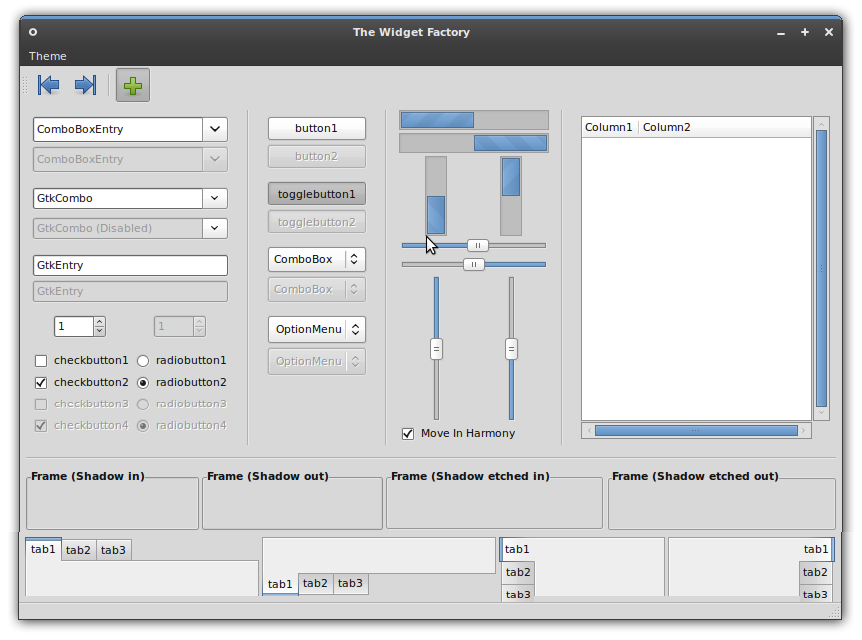Open the enabled ComboBox dropdown
This screenshot has width=862, height=640.
[x=317, y=259]
